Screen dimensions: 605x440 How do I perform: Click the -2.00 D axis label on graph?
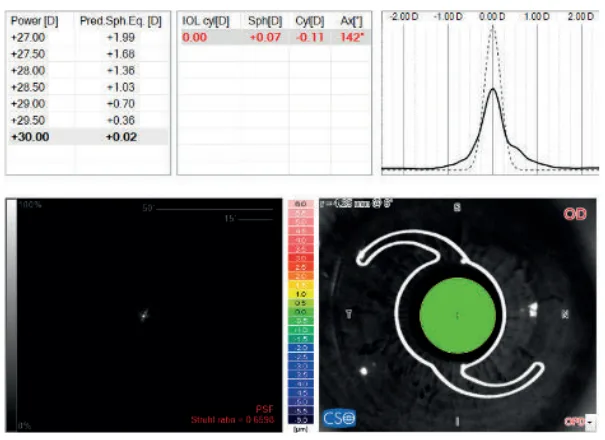point(404,17)
